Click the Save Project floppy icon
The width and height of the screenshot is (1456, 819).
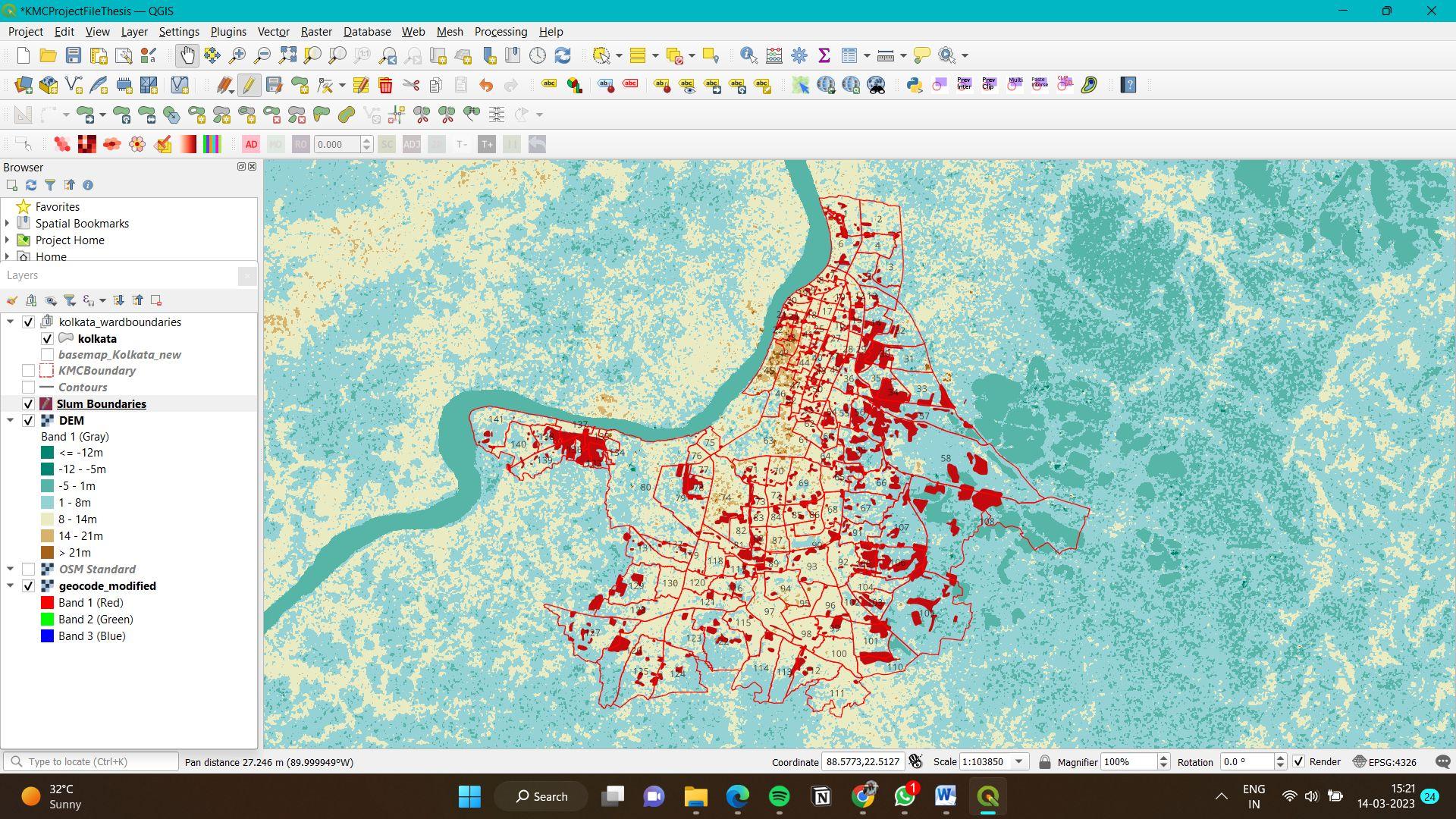tap(73, 55)
